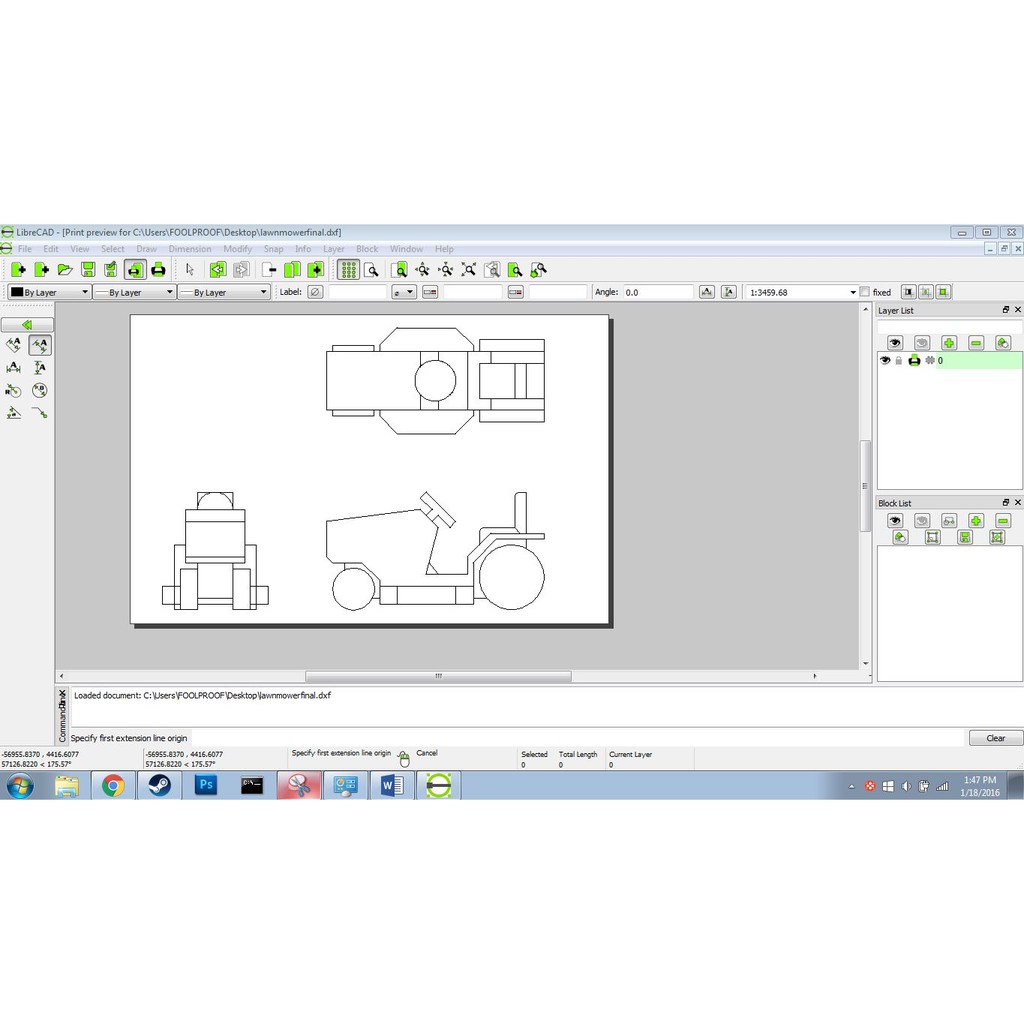Image resolution: width=1024 pixels, height=1024 pixels.
Task: Open the diameter symbol dropdown
Action: click(404, 292)
